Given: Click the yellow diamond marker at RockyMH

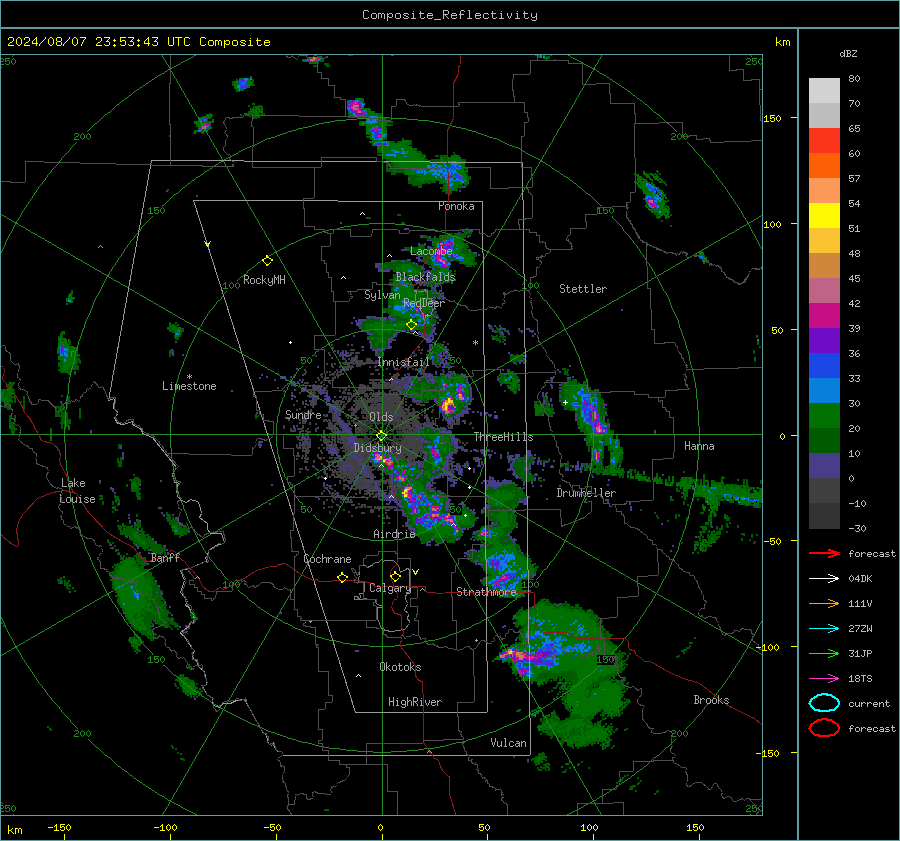Looking at the screenshot, I should [267, 261].
